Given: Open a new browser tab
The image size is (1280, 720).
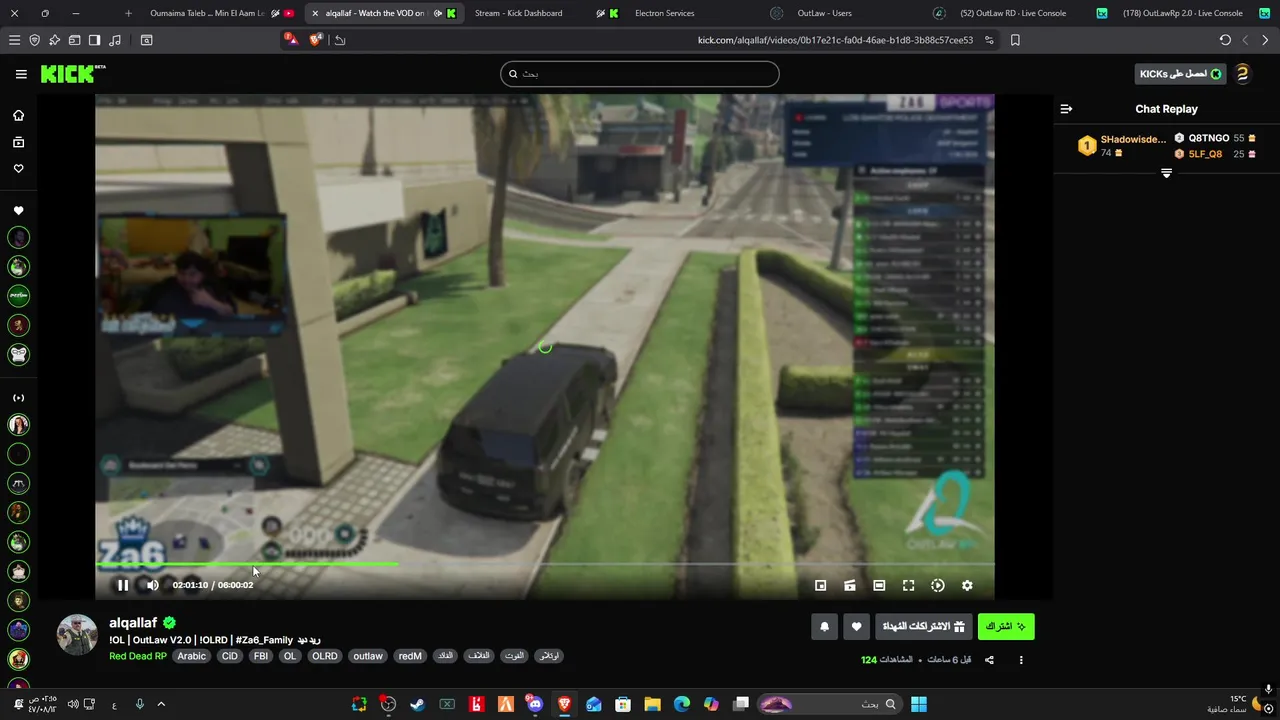Looking at the screenshot, I should [x=128, y=13].
